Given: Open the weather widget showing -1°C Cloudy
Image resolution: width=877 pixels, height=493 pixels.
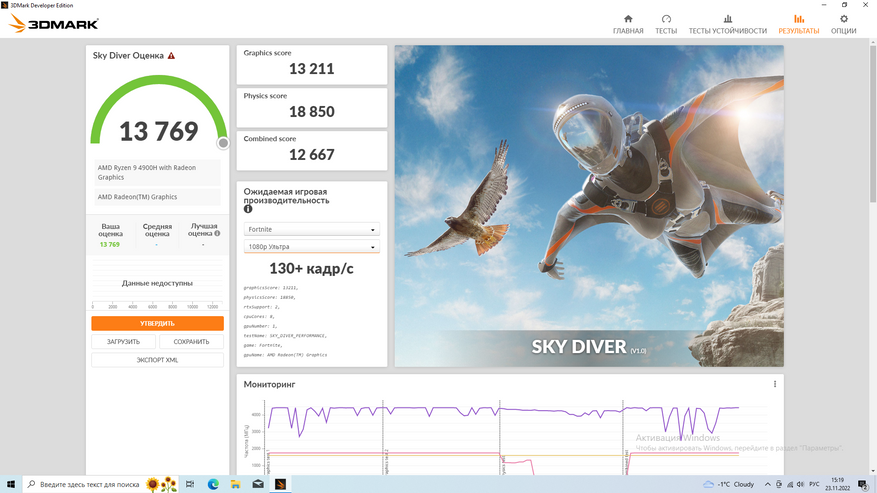Looking at the screenshot, I should (x=729, y=484).
